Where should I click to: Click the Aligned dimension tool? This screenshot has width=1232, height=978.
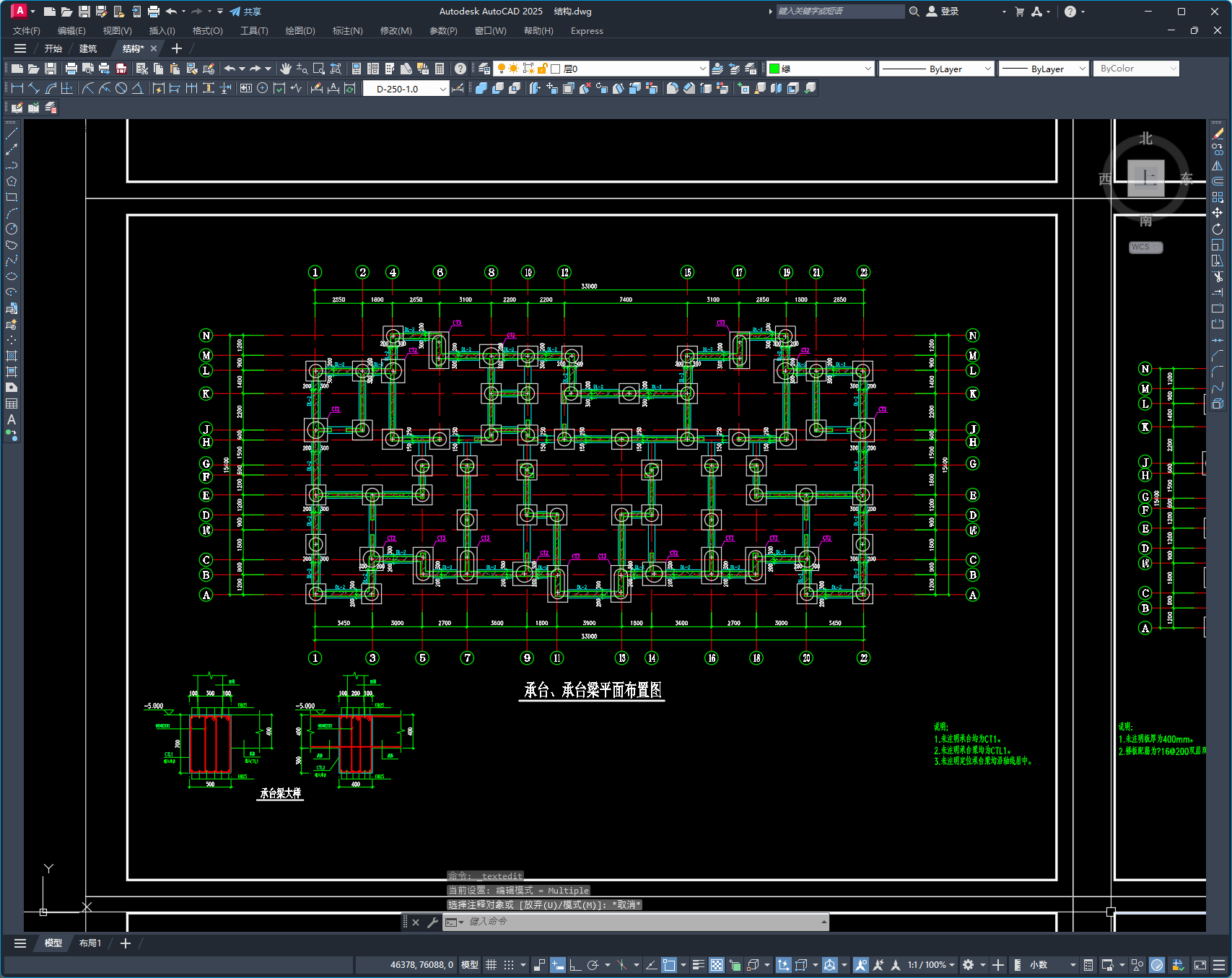point(34,88)
